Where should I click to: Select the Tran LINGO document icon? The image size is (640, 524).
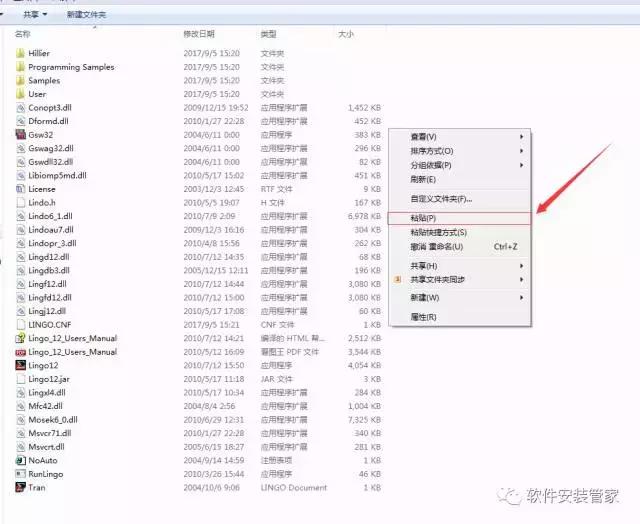[x=20, y=487]
